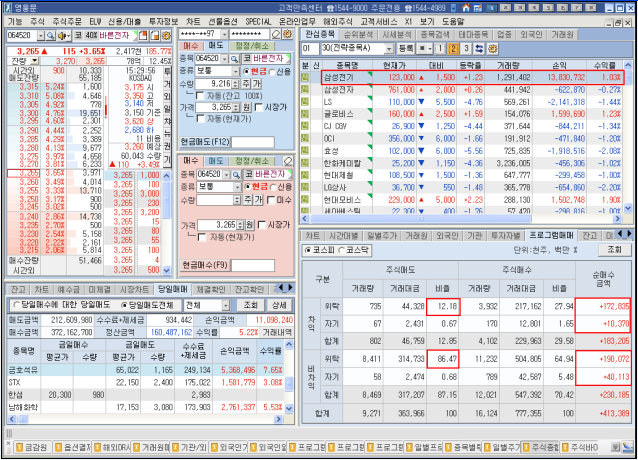Select the 코스피 radio button

(x=308, y=250)
